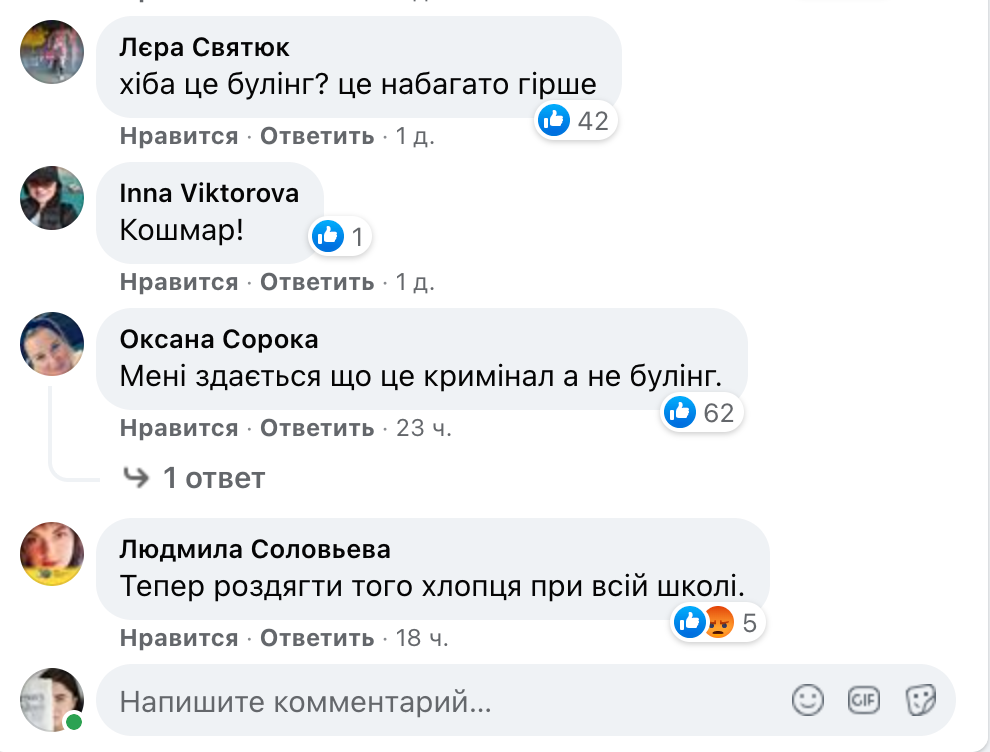
Task: Reply to Лєра Святюк's comment with Ответить
Action: tap(317, 136)
